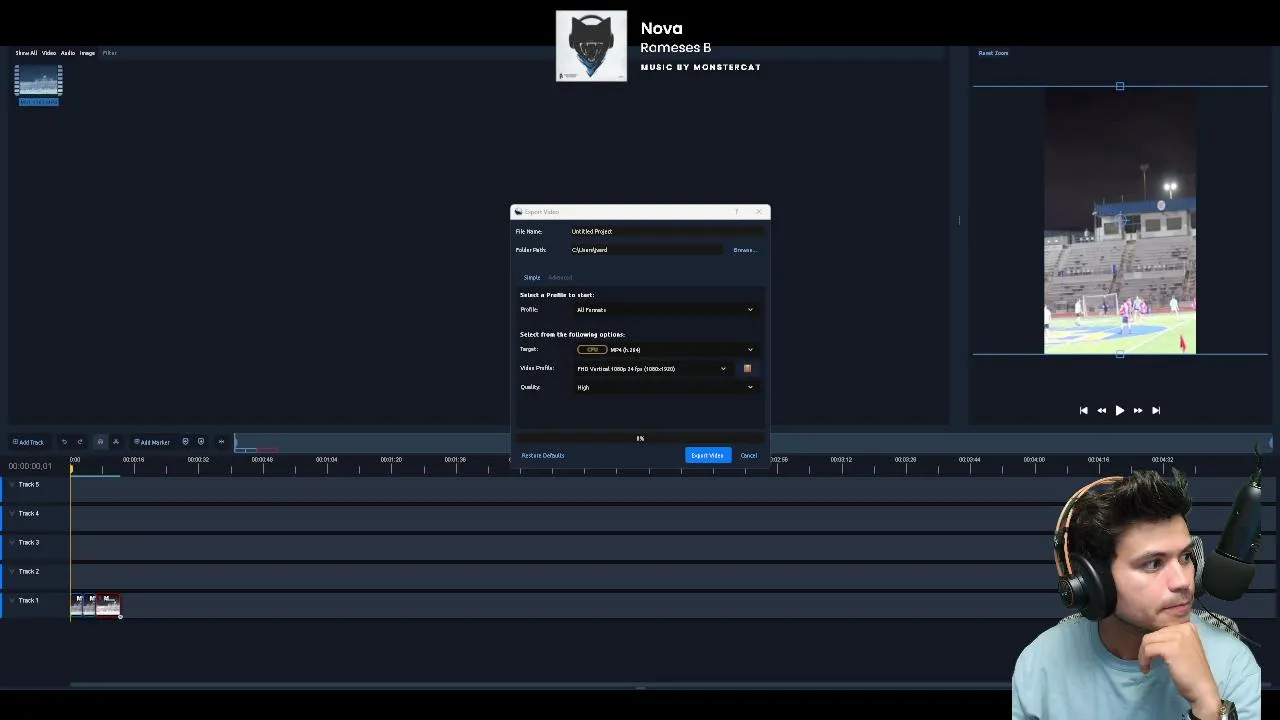
Task: Select the video clip thumbnail in media bin
Action: (39, 85)
